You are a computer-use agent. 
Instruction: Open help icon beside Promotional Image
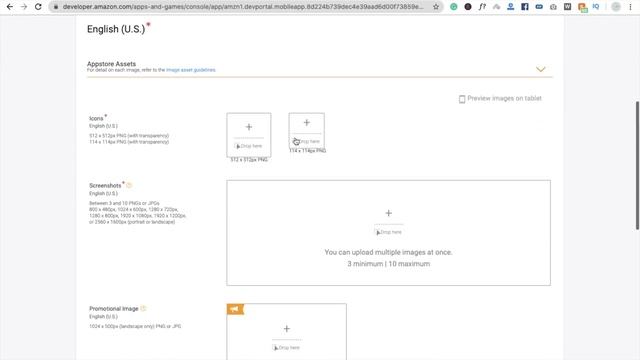pos(143,309)
